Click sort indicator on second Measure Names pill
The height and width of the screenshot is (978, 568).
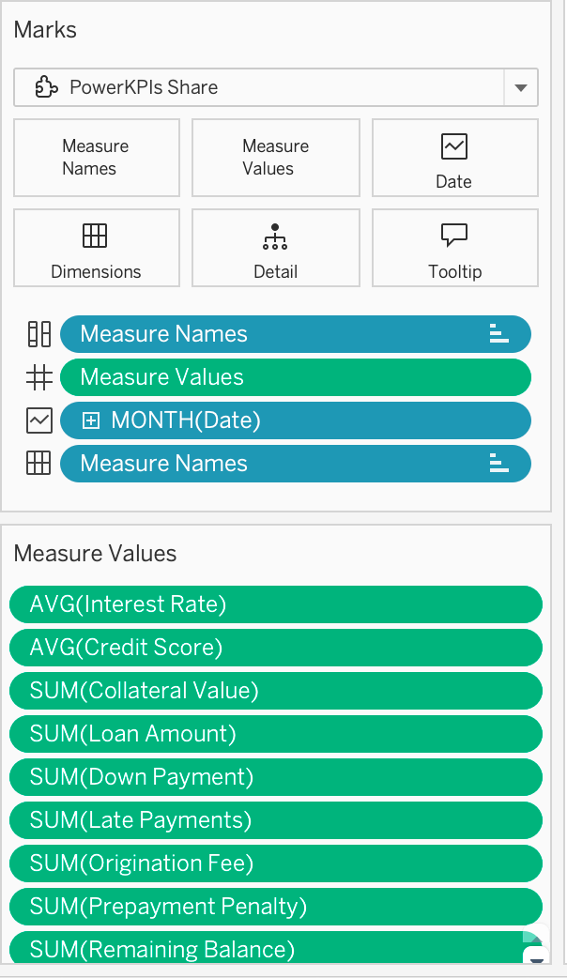pyautogui.click(x=499, y=463)
